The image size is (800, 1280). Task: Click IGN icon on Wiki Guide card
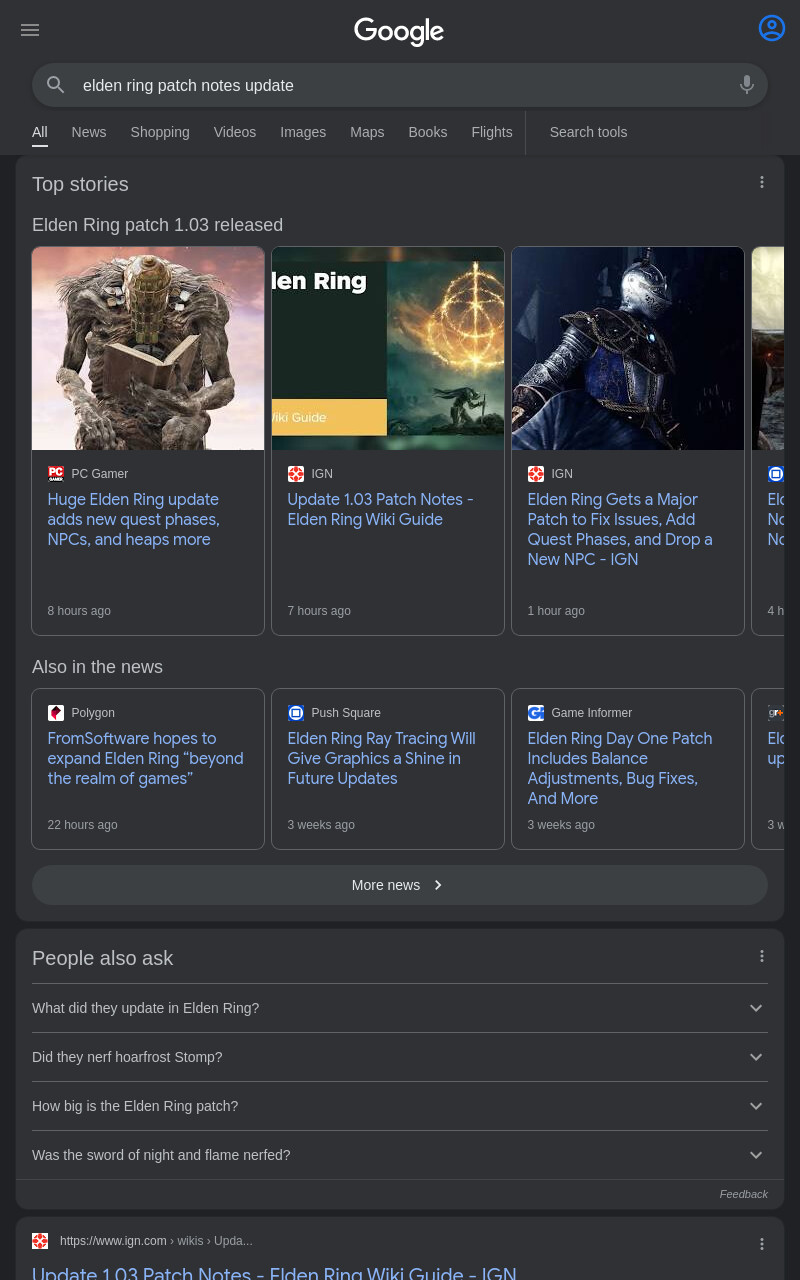(296, 474)
